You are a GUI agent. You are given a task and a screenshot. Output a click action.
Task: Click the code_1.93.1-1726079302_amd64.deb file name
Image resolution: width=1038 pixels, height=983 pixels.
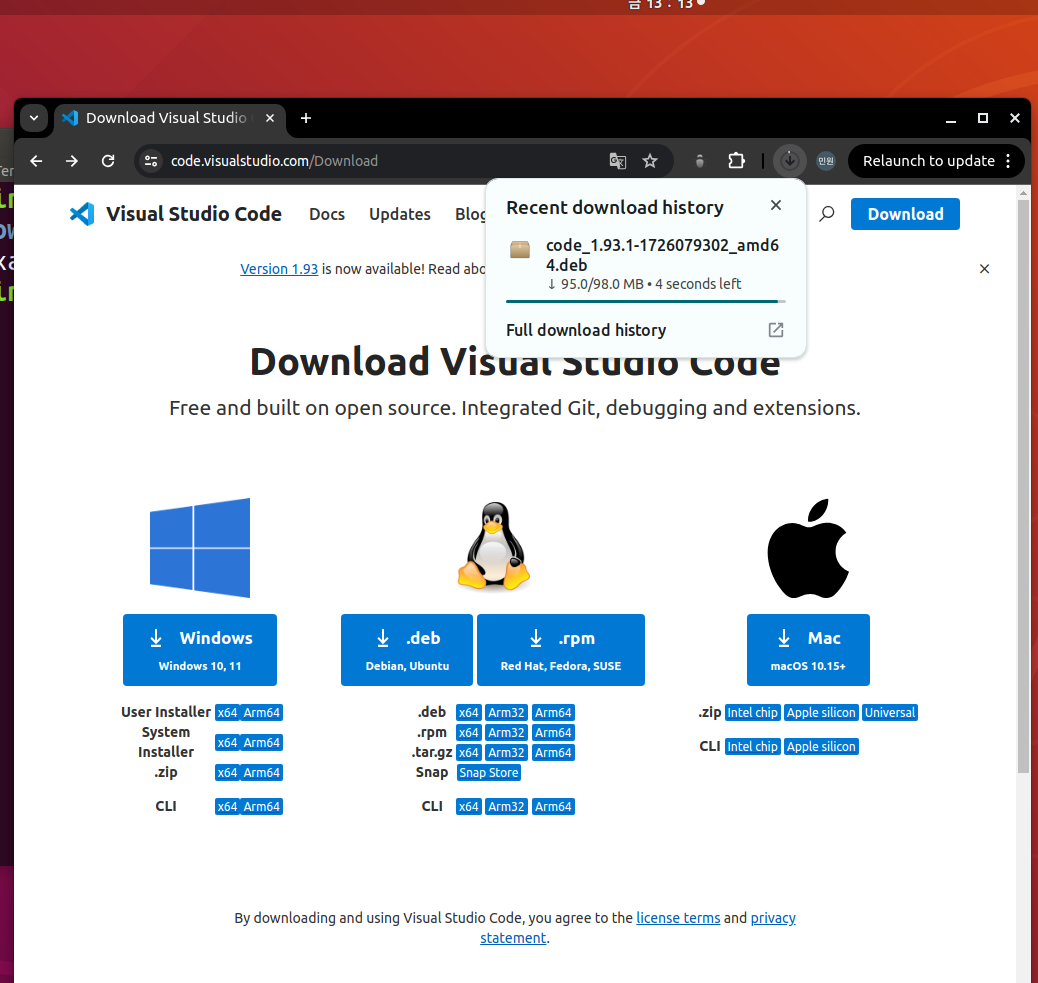[x=662, y=255]
